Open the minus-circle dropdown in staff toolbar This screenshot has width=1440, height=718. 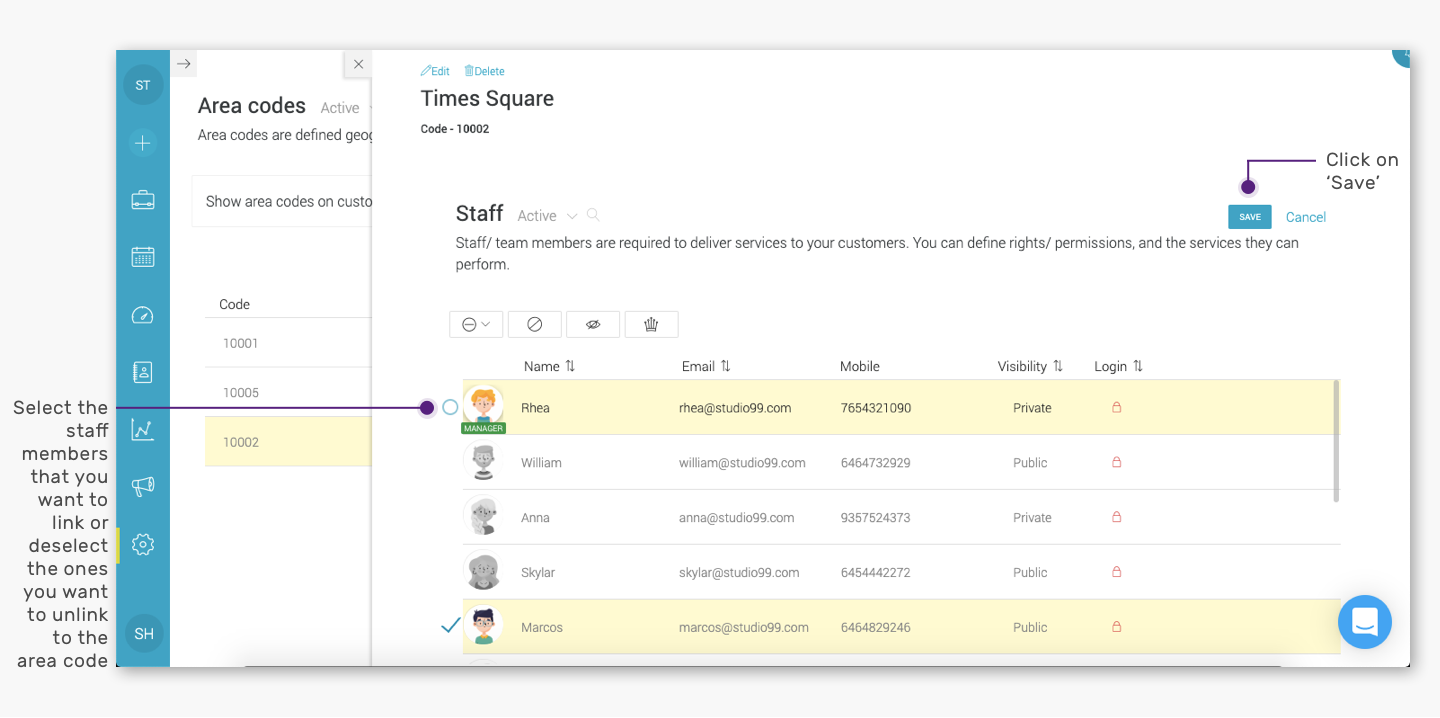[x=476, y=324]
